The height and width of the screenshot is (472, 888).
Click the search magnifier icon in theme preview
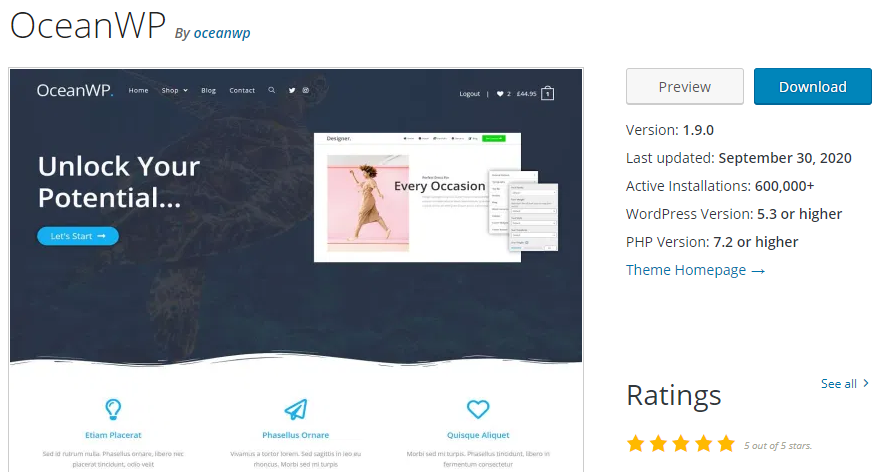272,90
